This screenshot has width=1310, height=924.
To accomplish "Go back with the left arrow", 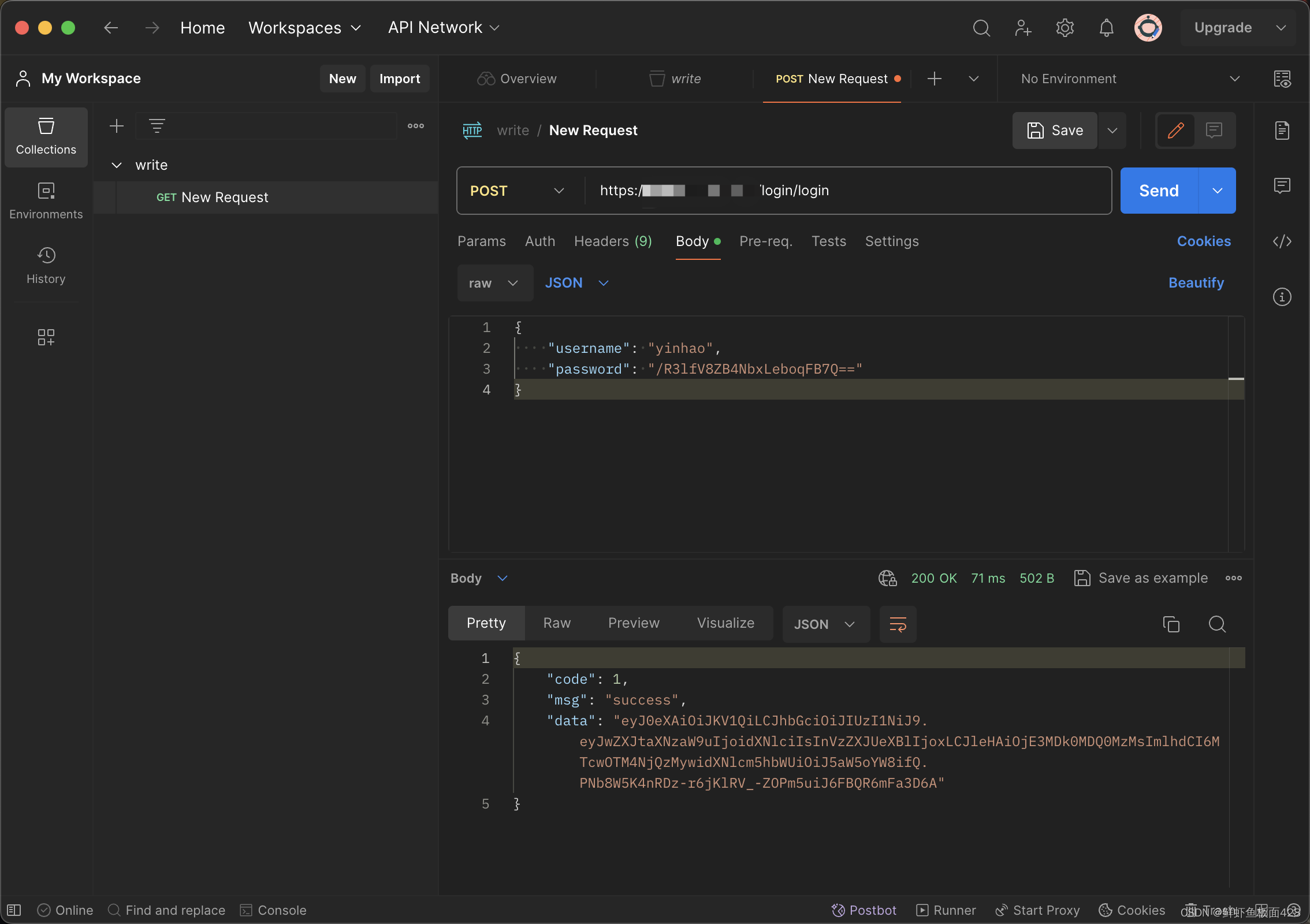I will click(x=111, y=28).
